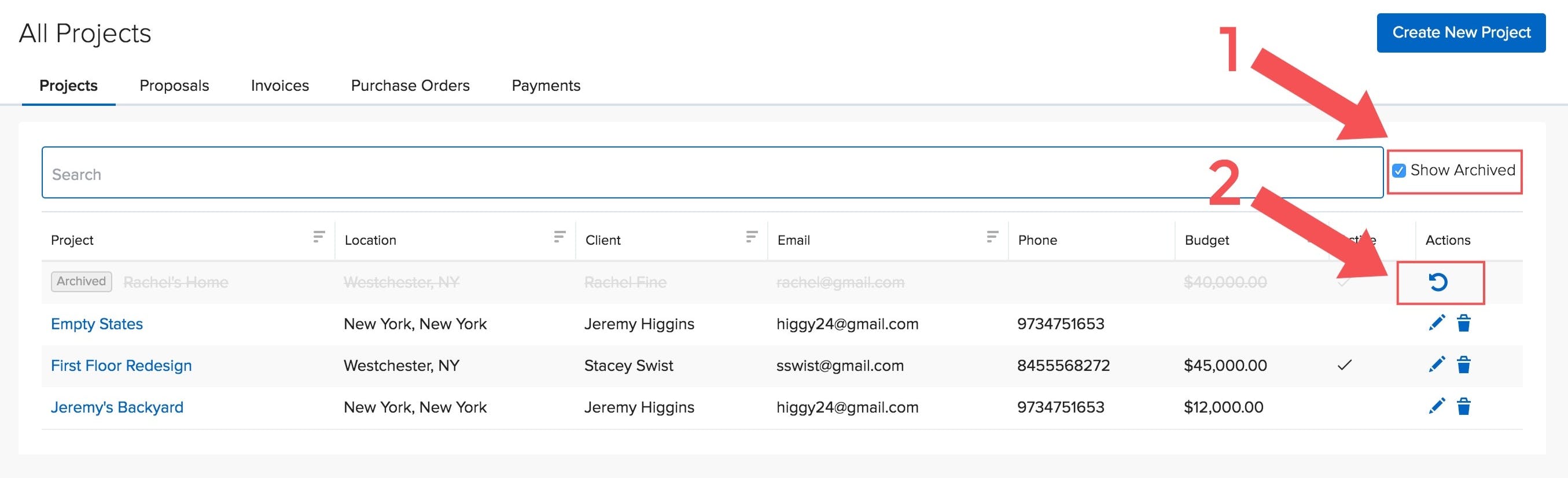Edit the Empty States project
The height and width of the screenshot is (478, 1568).
pos(1437,323)
